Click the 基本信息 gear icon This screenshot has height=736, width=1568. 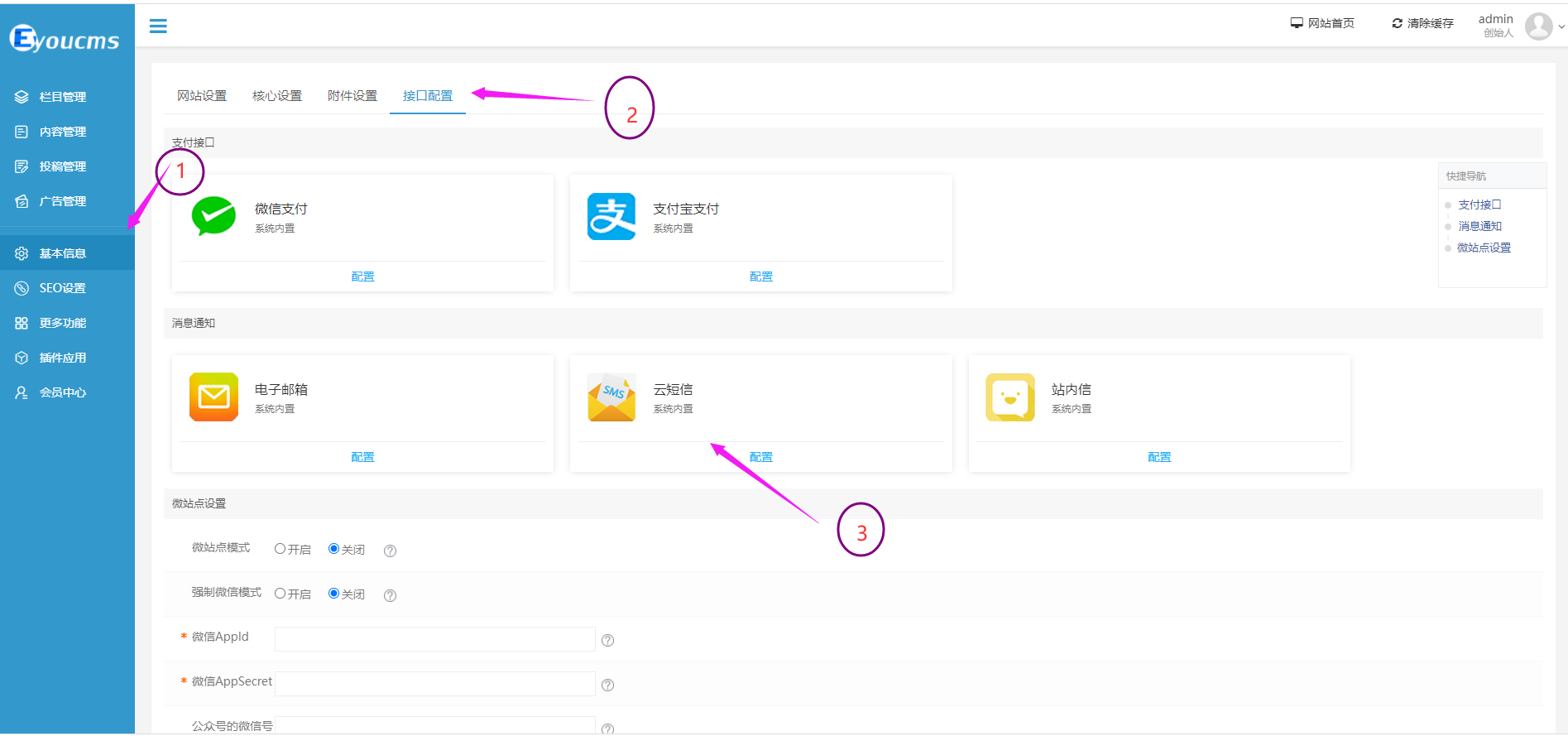22,253
